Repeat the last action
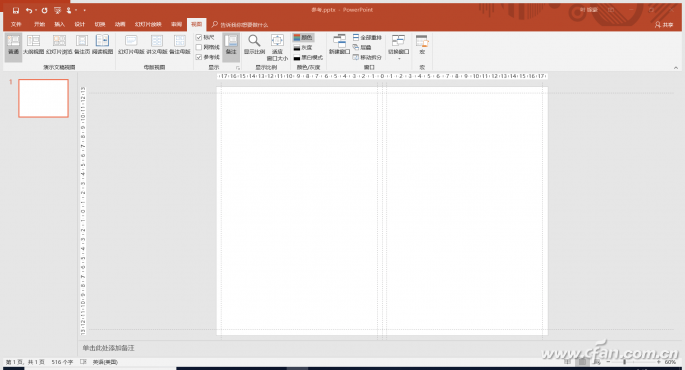685x370 pixels. [x=45, y=10]
